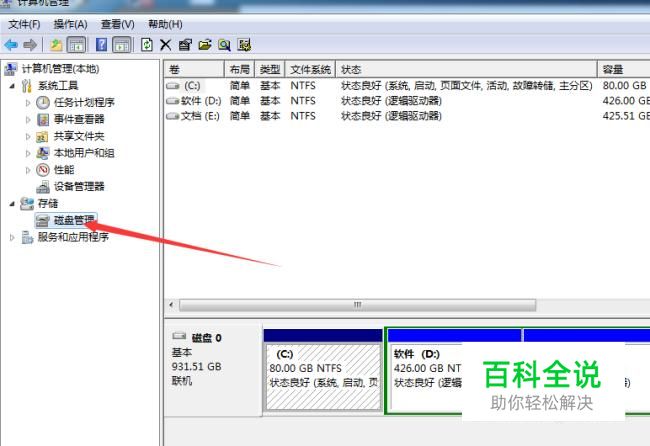Click the drive icon beside 软件 (D:) row

(x=172, y=101)
